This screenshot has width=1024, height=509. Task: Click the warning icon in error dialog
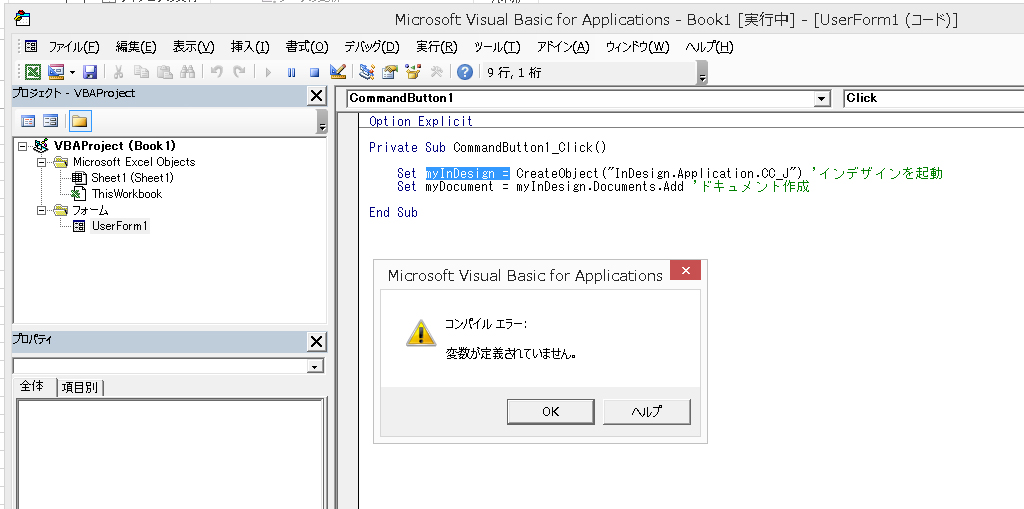[x=421, y=333]
